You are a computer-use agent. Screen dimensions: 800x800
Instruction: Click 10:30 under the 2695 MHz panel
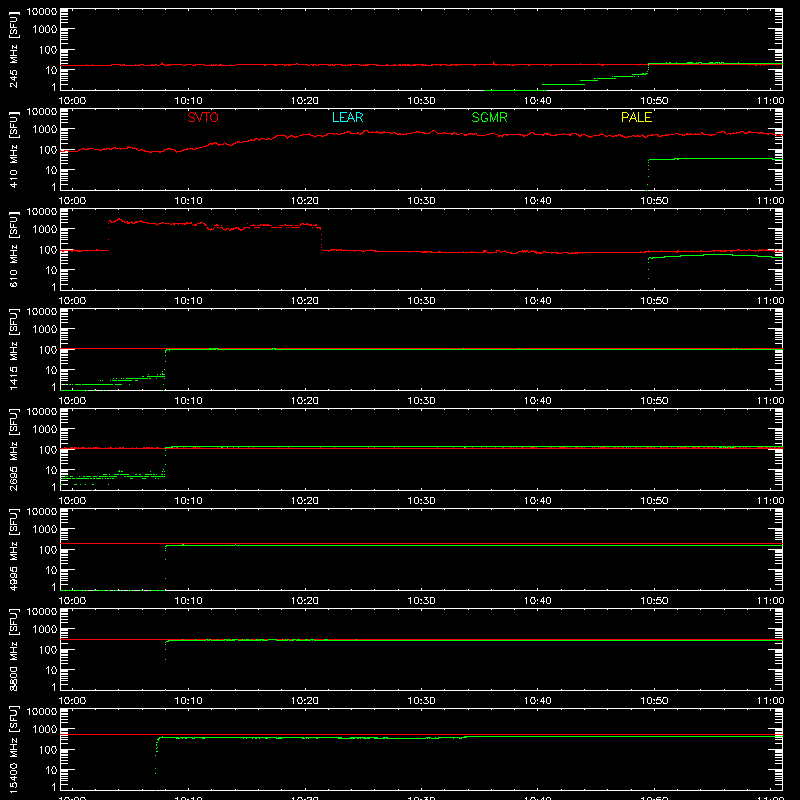[x=421, y=501]
